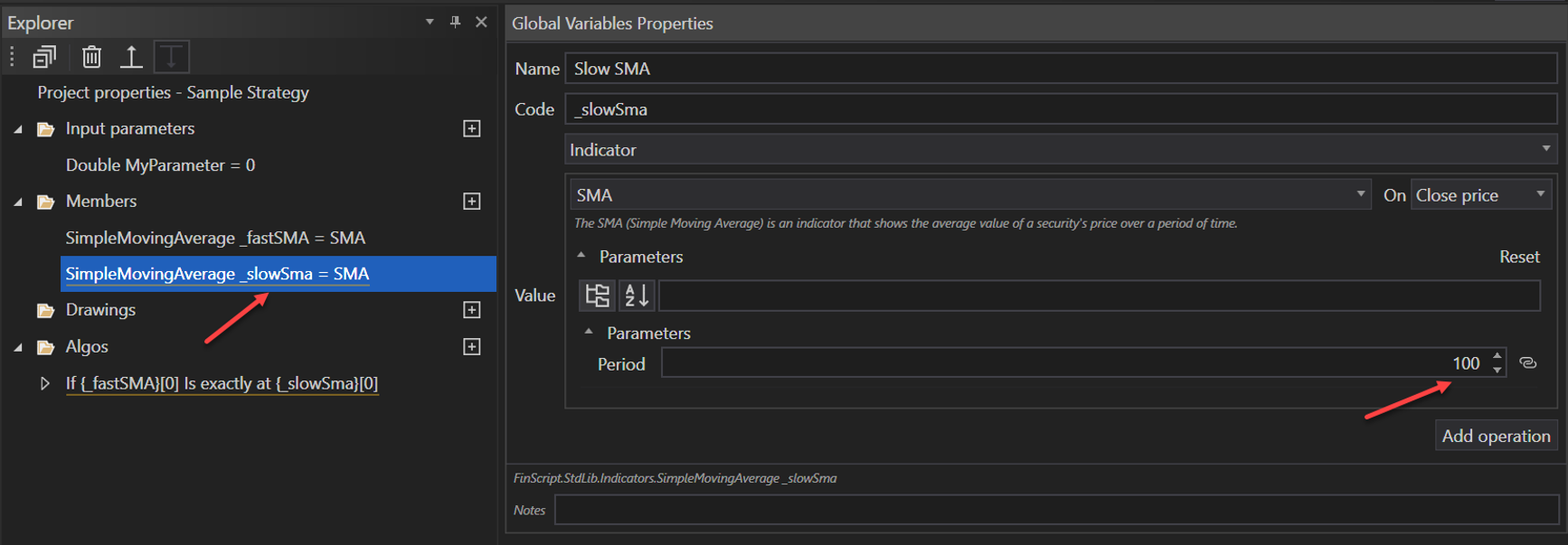1568x545 pixels.
Task: Open the Indicator type dropdown
Action: pos(1545,149)
